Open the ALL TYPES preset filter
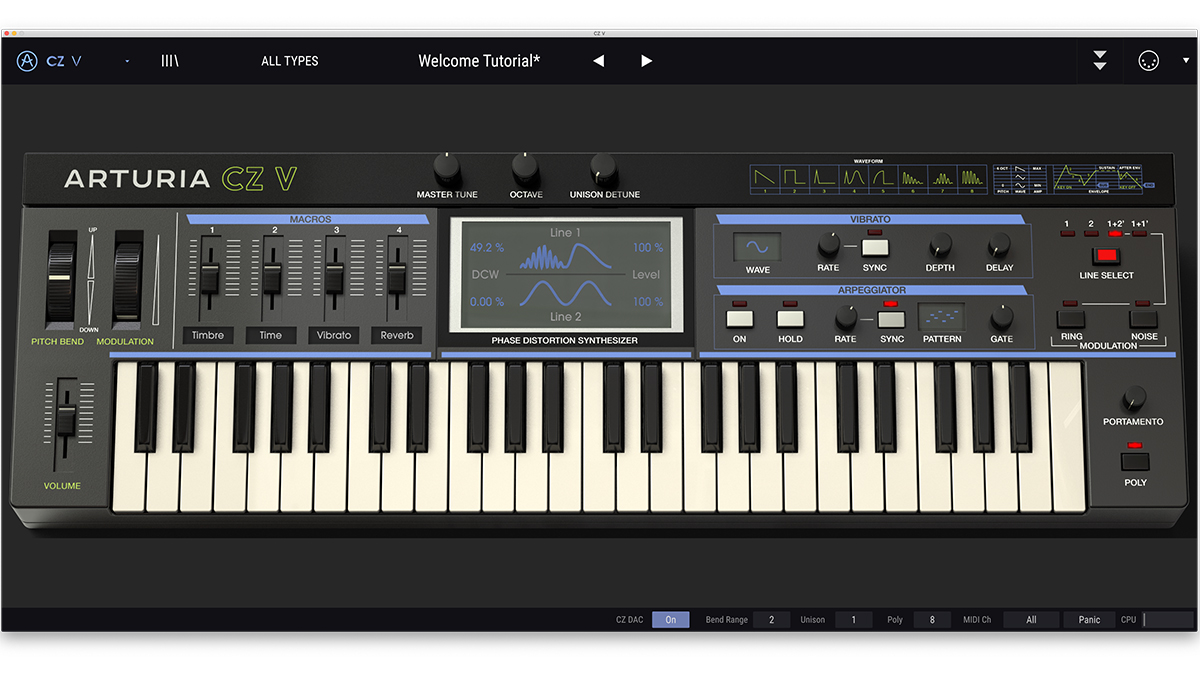This screenshot has width=1200, height=675. tap(290, 61)
